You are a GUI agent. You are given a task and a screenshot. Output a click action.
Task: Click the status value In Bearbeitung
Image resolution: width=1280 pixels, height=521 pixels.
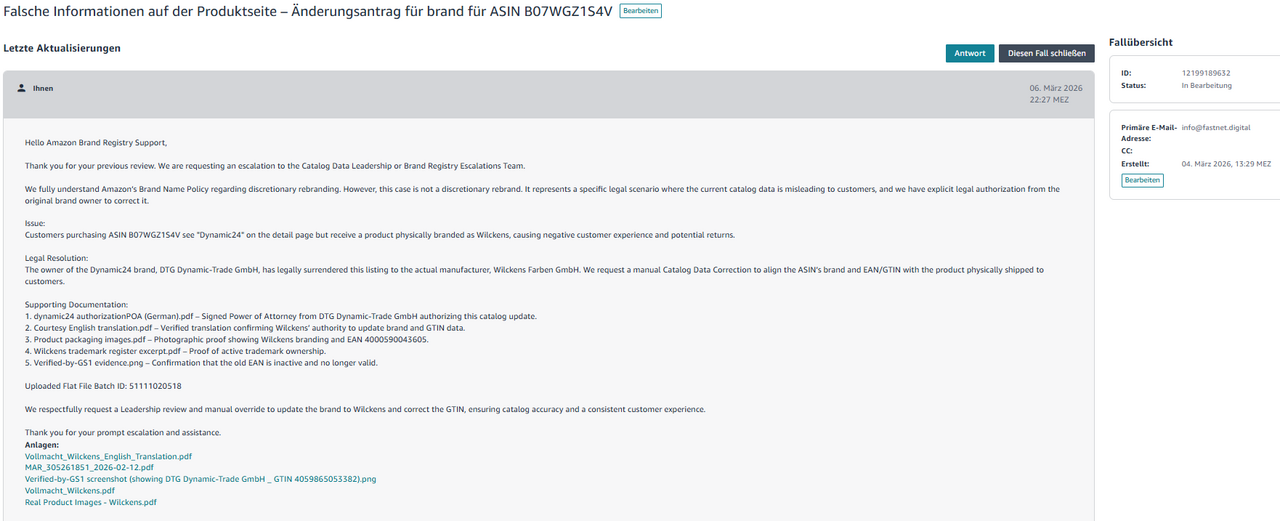(1207, 86)
